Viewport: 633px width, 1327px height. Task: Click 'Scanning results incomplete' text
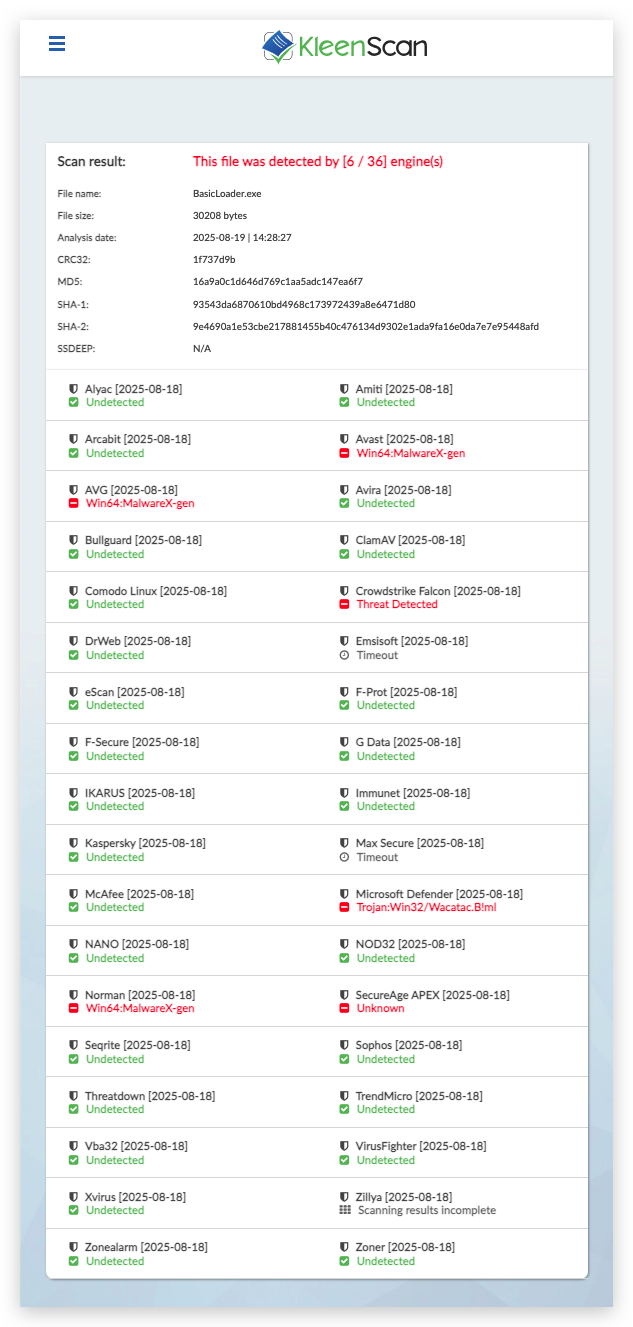(427, 1210)
